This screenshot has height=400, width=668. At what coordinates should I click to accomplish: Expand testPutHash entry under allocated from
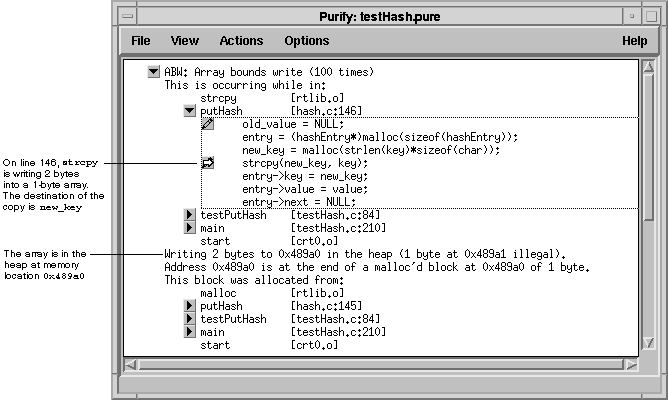(190, 319)
